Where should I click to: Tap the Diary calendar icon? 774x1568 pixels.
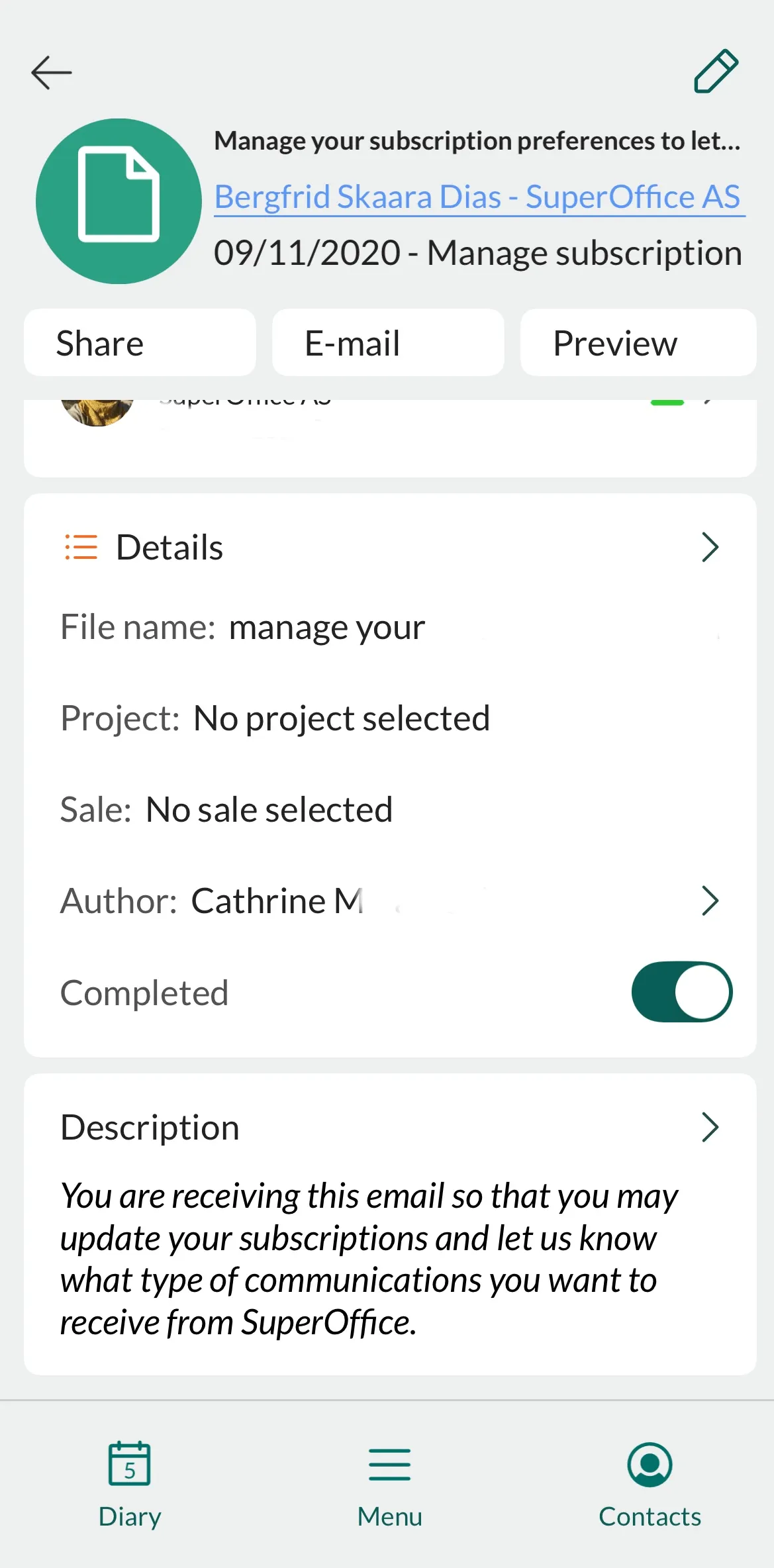pyautogui.click(x=129, y=1464)
